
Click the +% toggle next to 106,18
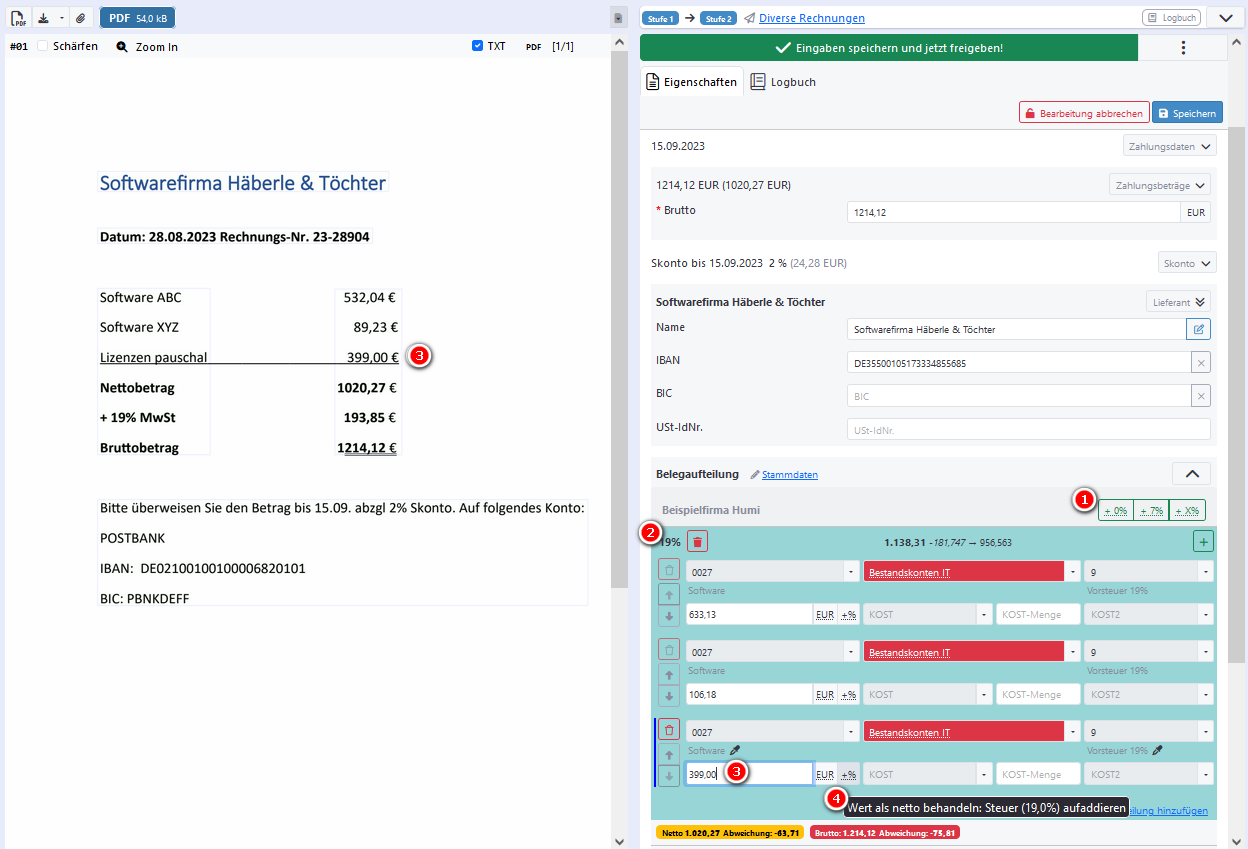[848, 694]
